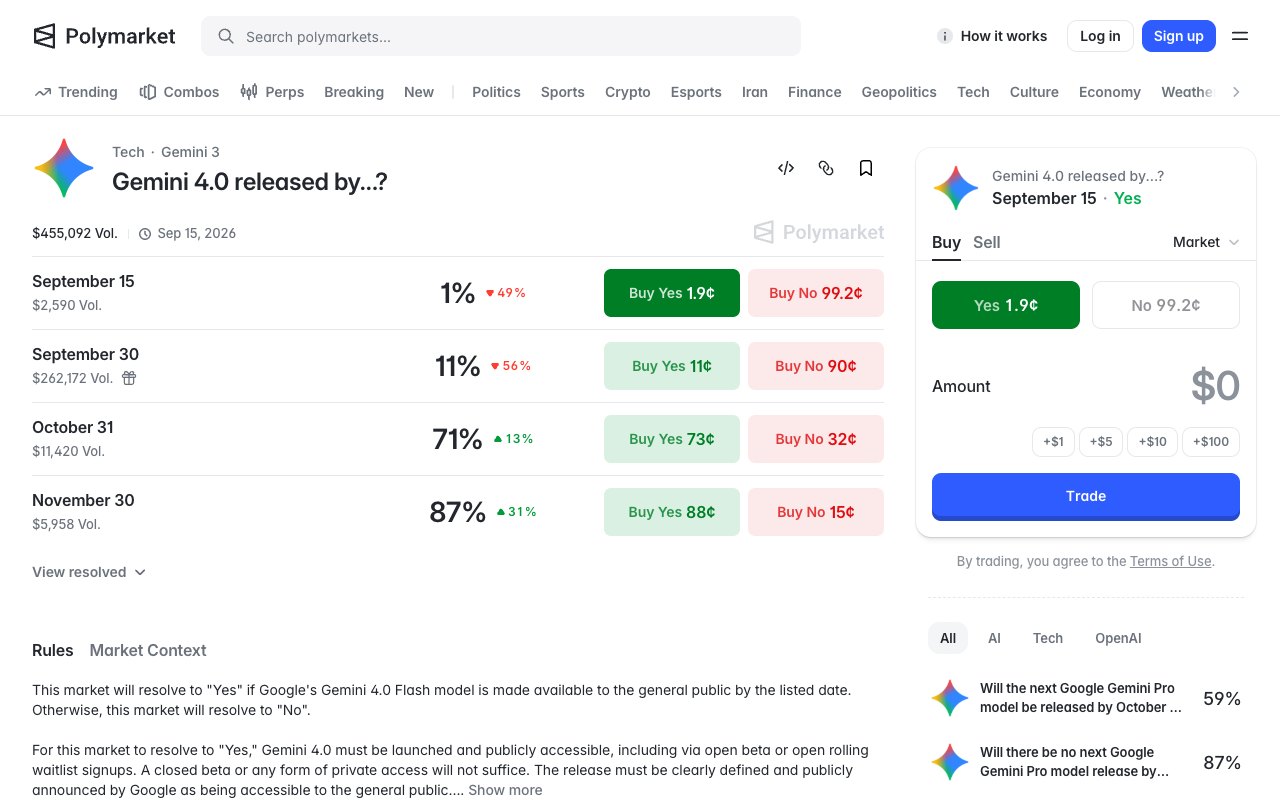Click the Gemini logo in the trade panel
The width and height of the screenshot is (1280, 800).
(956, 188)
